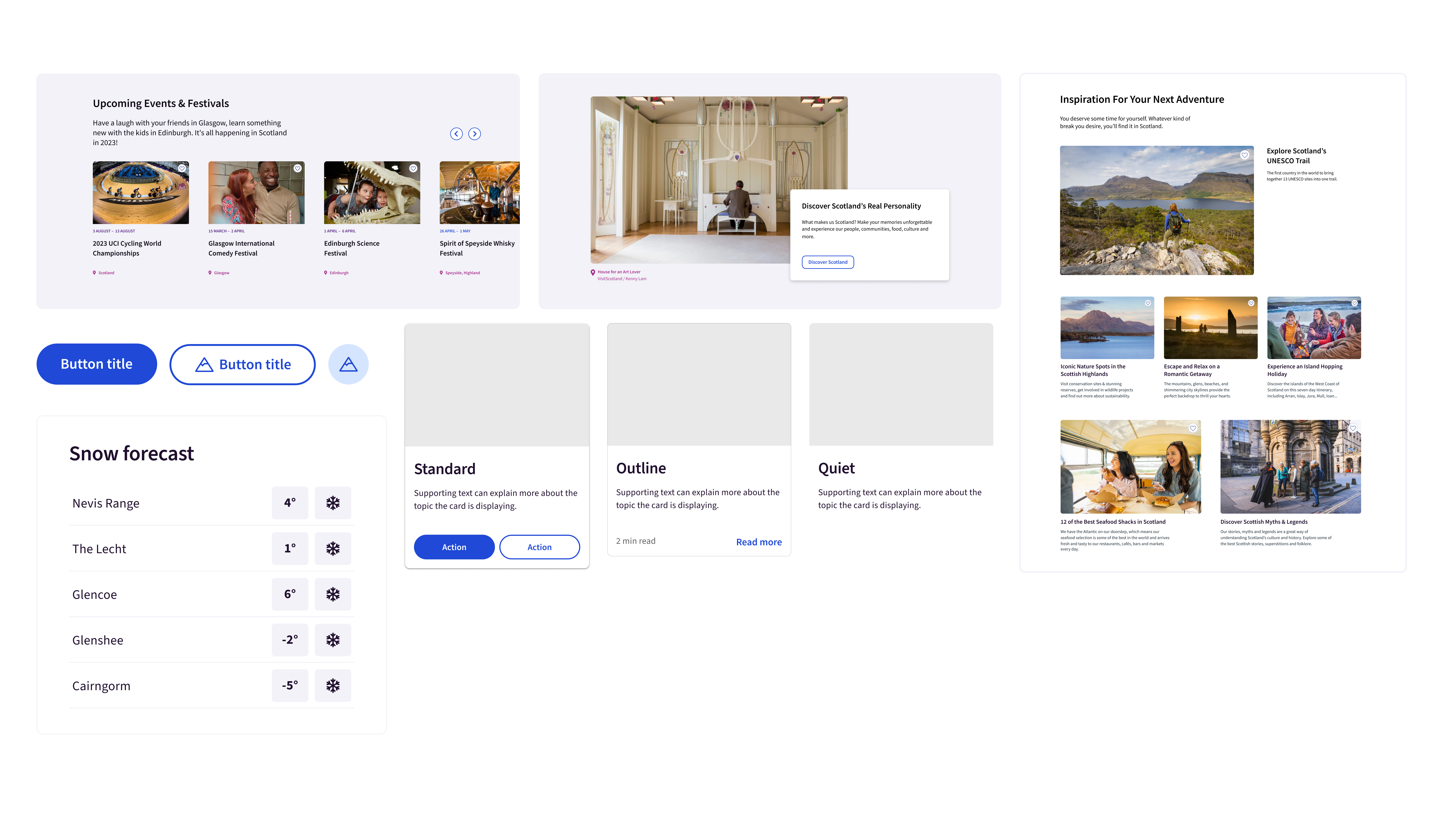Click the previous arrow in events carousel
Image resolution: width=1456 pixels, height=819 pixels.
[456, 134]
